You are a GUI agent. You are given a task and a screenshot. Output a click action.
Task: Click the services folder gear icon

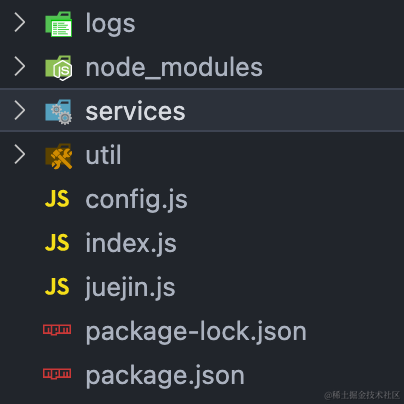pos(59,112)
